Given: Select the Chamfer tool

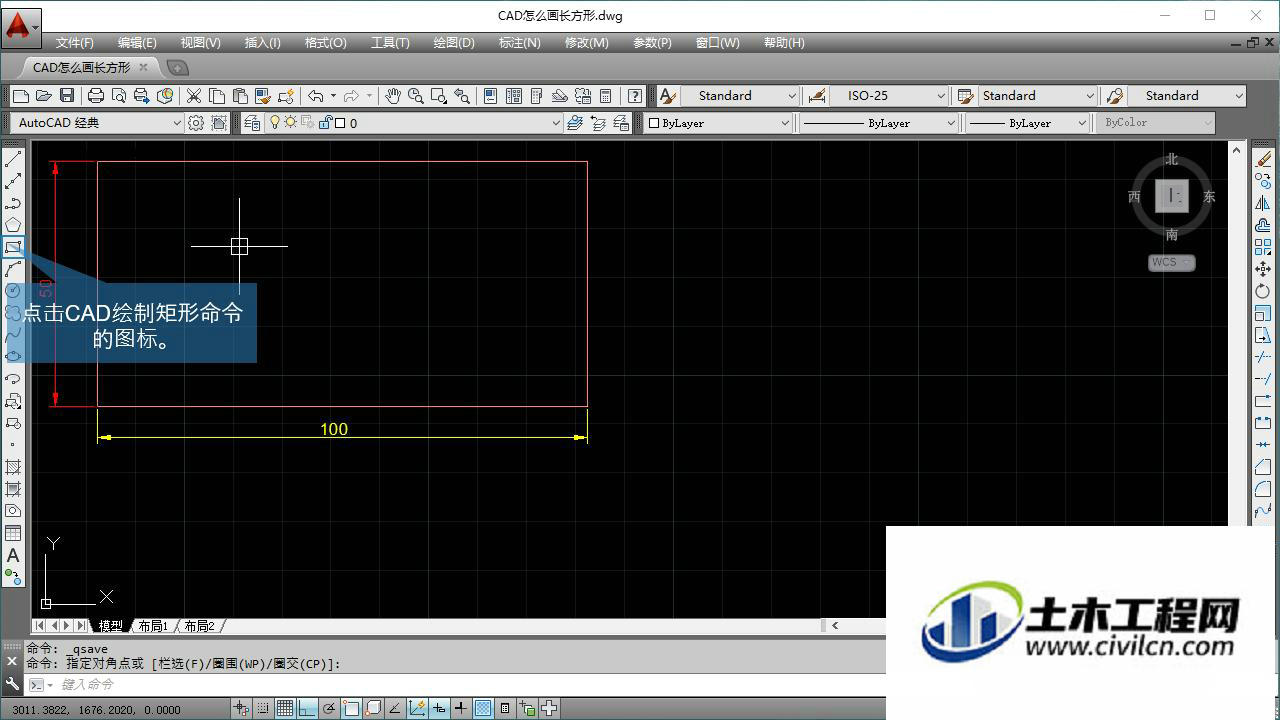Looking at the screenshot, I should [x=1263, y=467].
